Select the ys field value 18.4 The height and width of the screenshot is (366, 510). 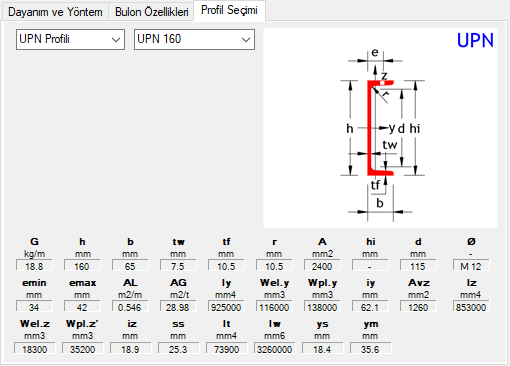[322, 349]
